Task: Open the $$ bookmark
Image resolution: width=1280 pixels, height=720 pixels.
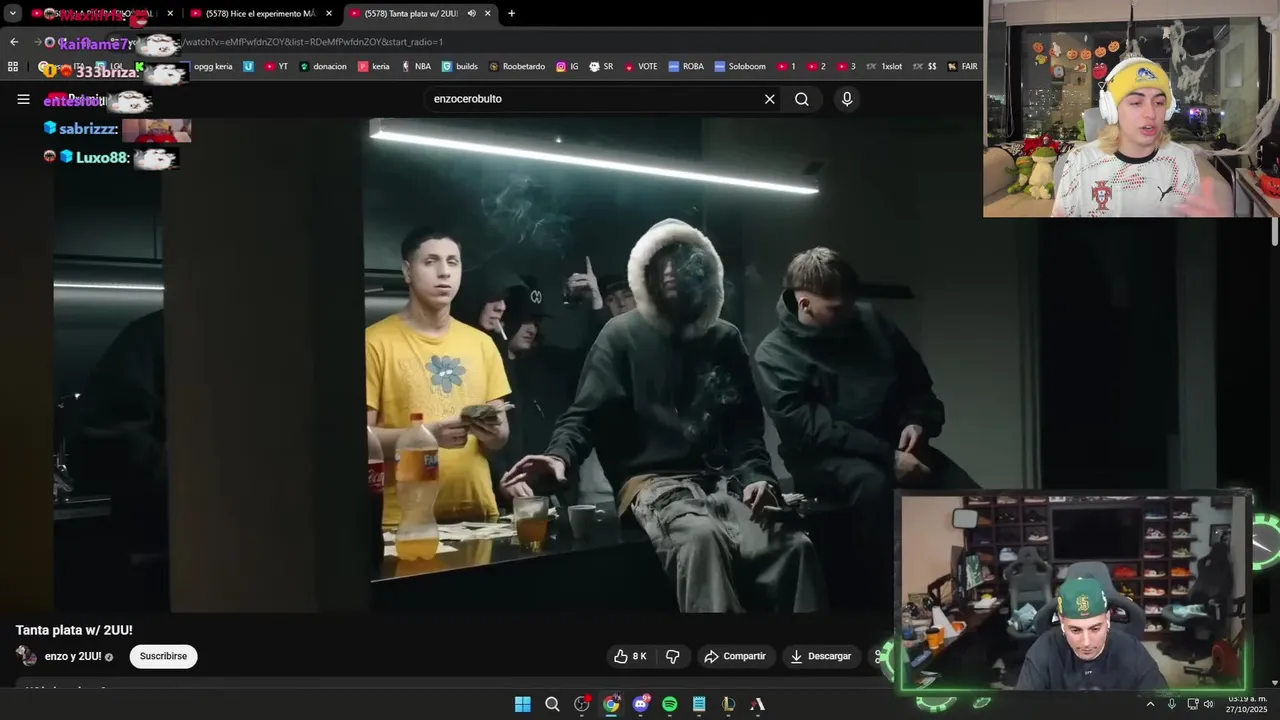Action: pyautogui.click(x=925, y=66)
